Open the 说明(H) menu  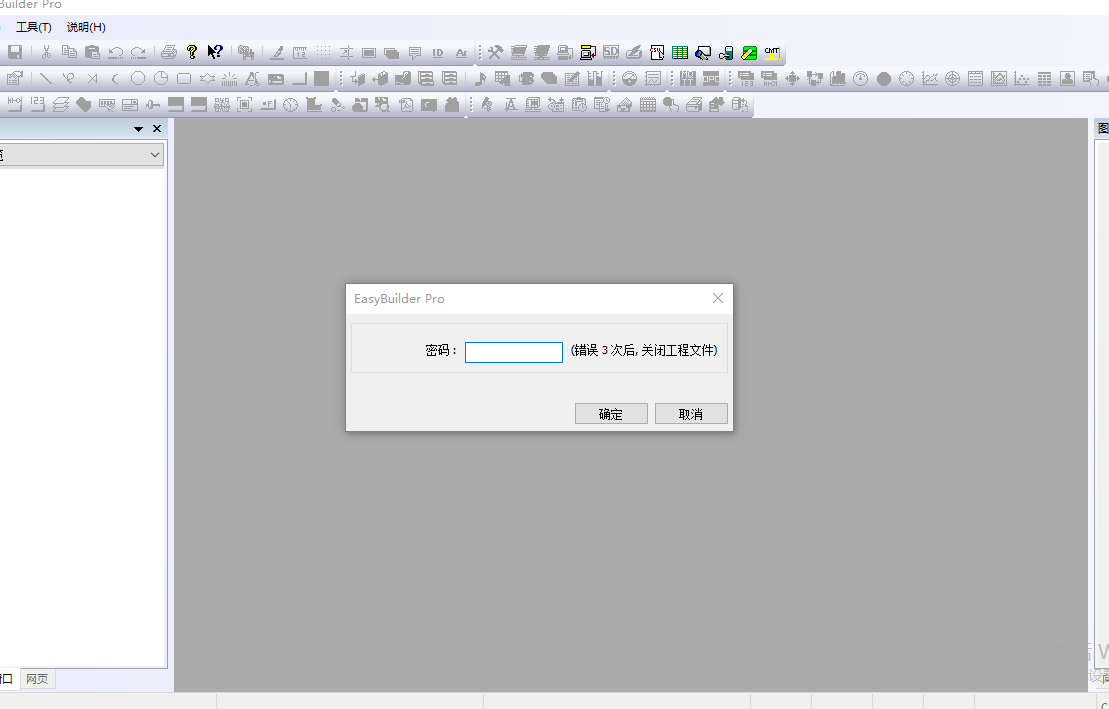pyautogui.click(x=86, y=27)
